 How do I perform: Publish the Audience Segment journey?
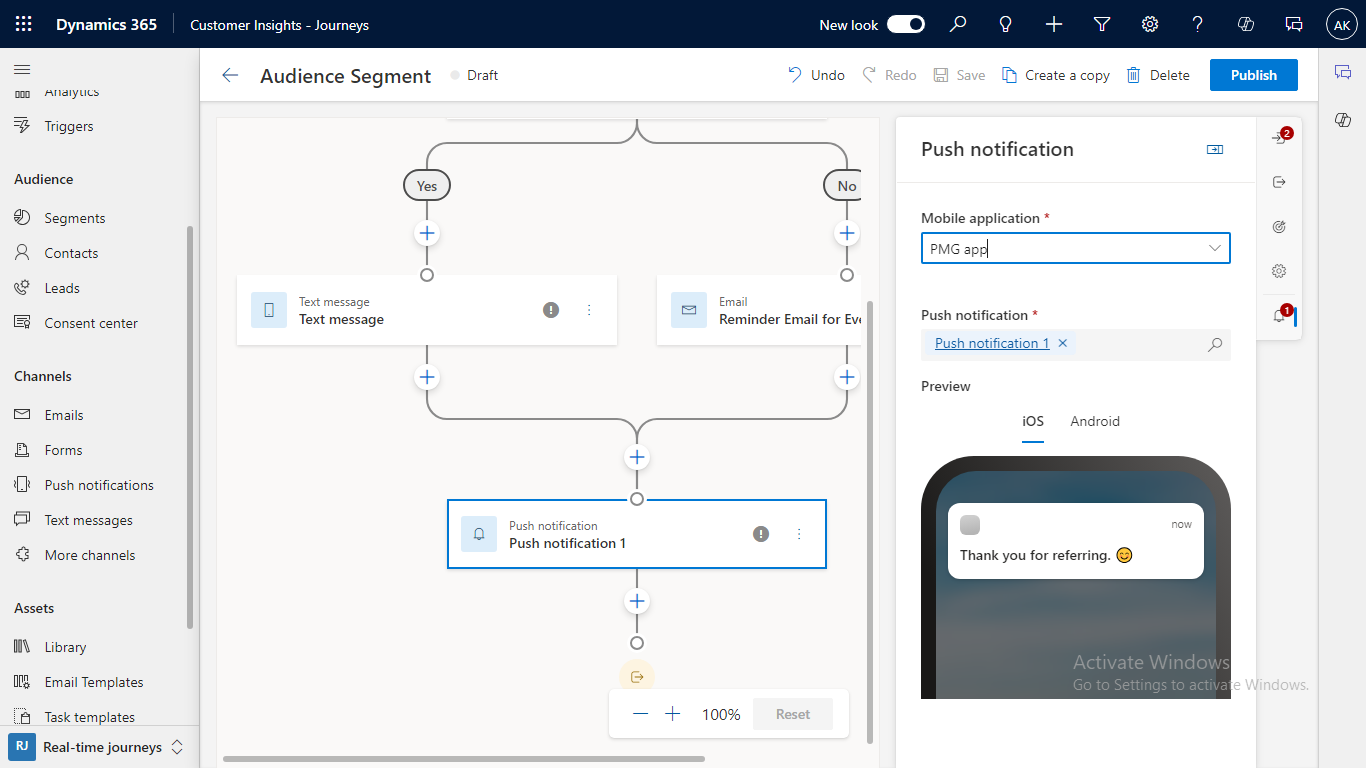pyautogui.click(x=1253, y=74)
